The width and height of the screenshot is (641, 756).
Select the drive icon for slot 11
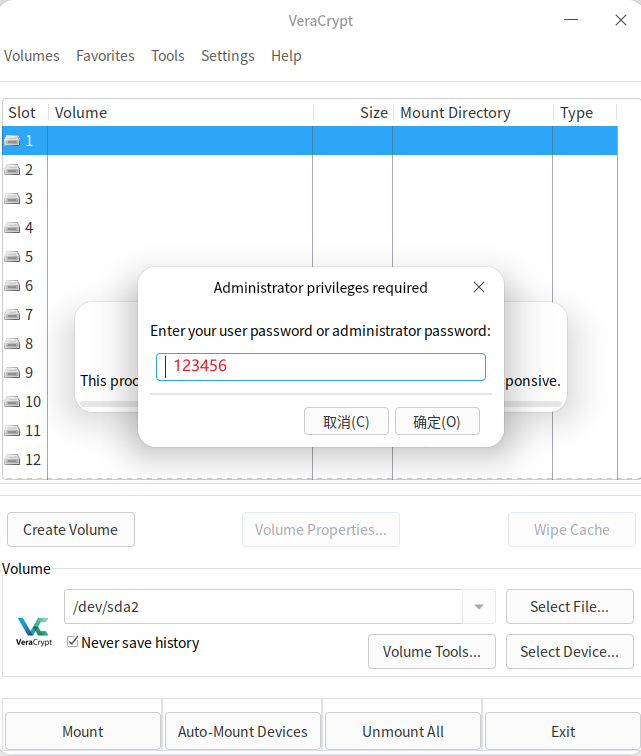13,431
